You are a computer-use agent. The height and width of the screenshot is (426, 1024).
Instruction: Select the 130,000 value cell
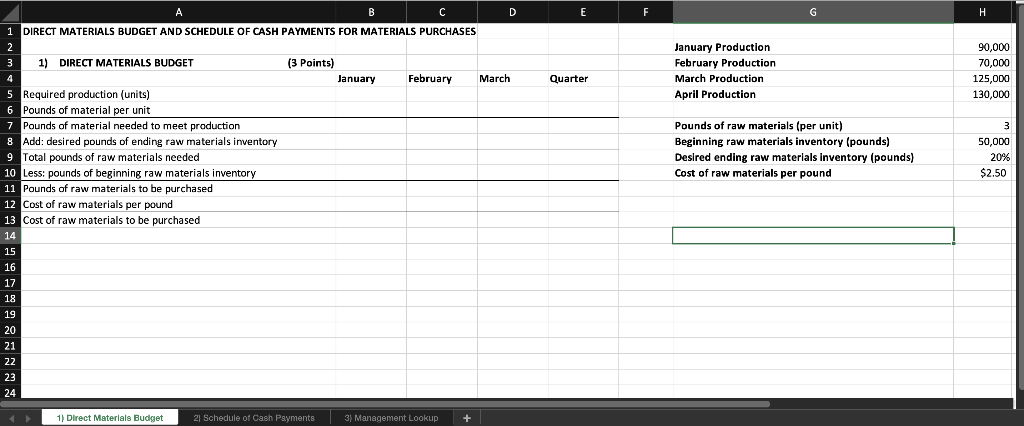point(984,94)
